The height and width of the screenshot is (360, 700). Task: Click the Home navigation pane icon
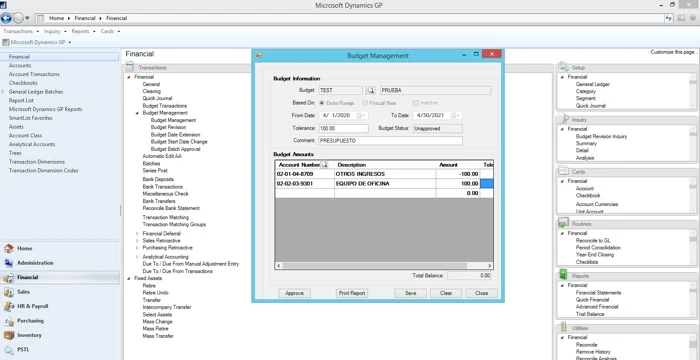[8, 249]
